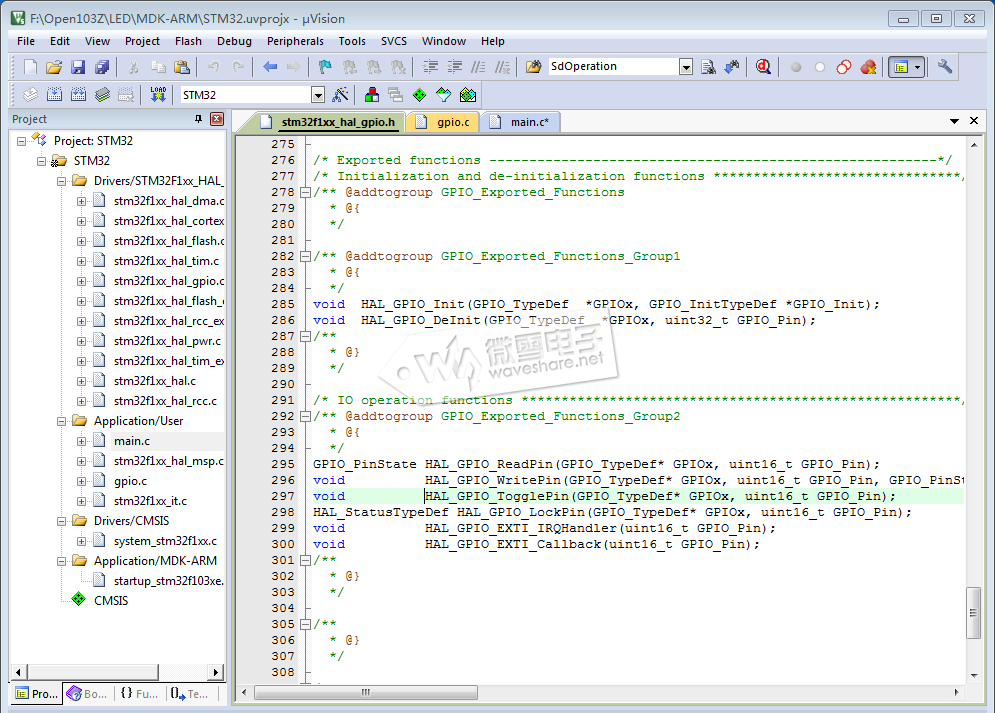Image resolution: width=995 pixels, height=713 pixels.
Task: Create a new file with toolbar icon
Action: (x=30, y=67)
